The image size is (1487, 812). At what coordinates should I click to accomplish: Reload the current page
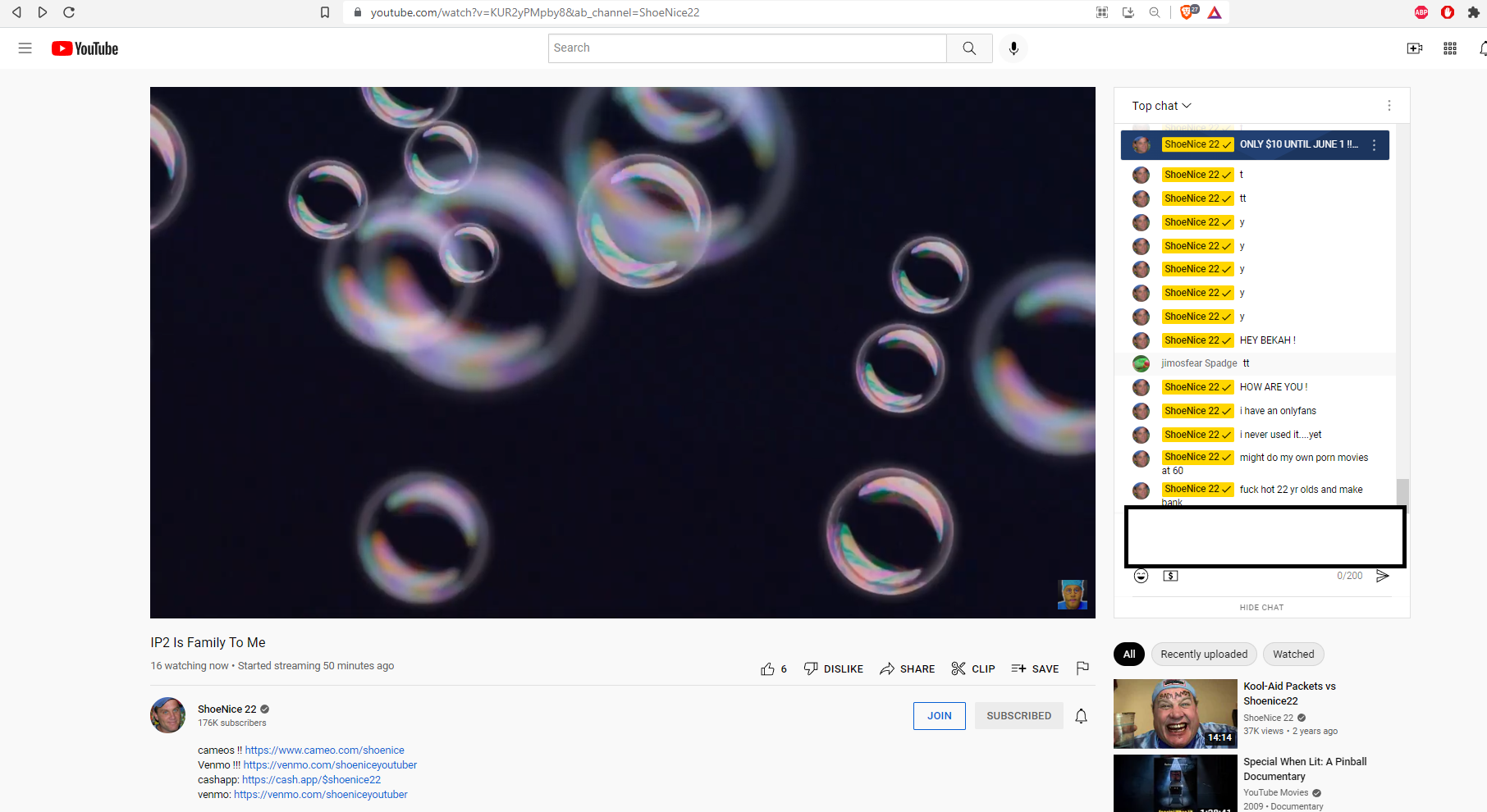pos(69,12)
